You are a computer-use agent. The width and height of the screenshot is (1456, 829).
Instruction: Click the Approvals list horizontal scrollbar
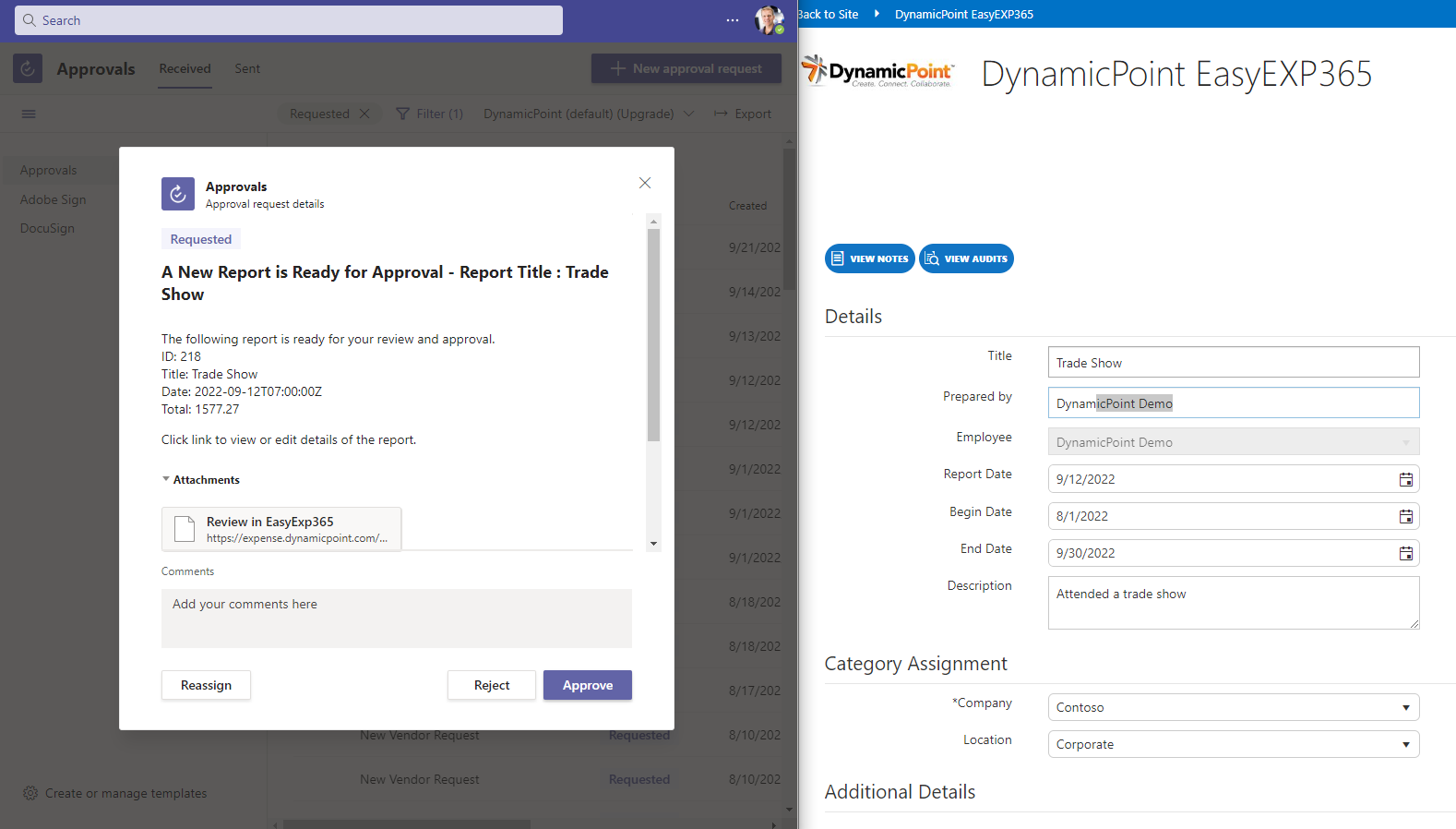tap(406, 824)
